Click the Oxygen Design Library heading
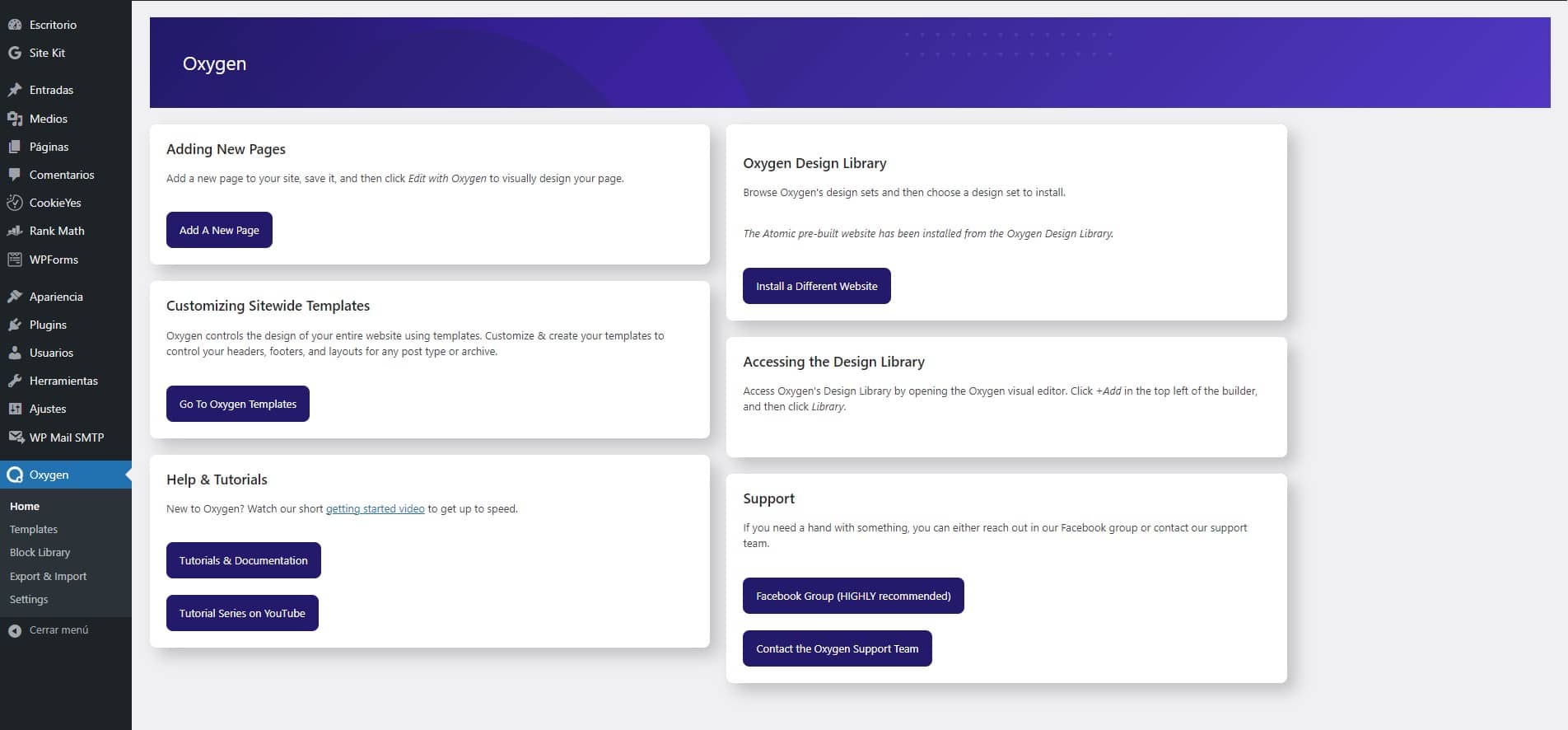Screen dimensions: 1568x730 pyautogui.click(x=814, y=163)
